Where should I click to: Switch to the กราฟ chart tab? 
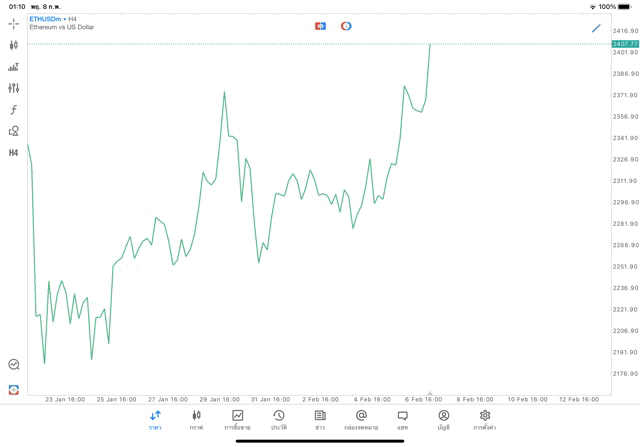(196, 420)
